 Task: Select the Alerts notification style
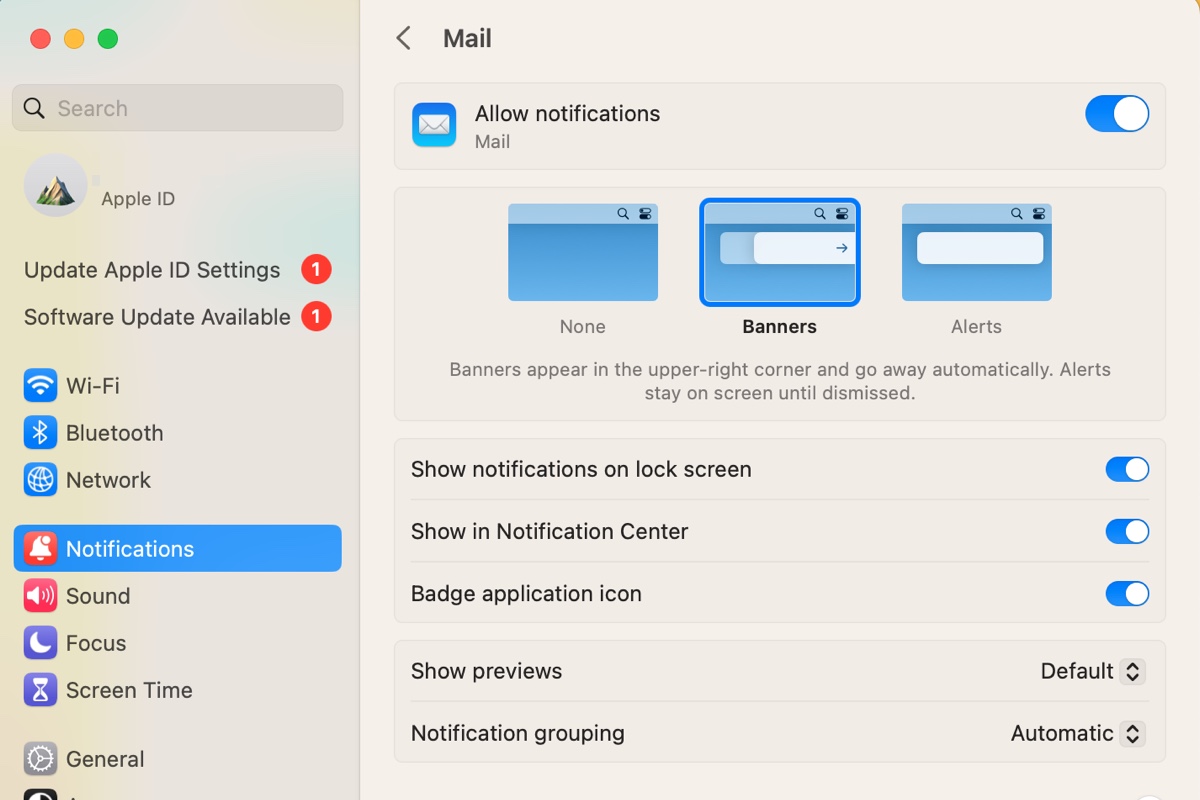976,252
